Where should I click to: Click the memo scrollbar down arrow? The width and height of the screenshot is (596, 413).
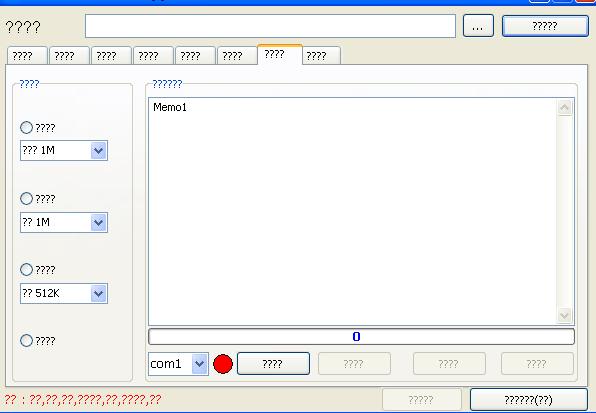(x=564, y=315)
